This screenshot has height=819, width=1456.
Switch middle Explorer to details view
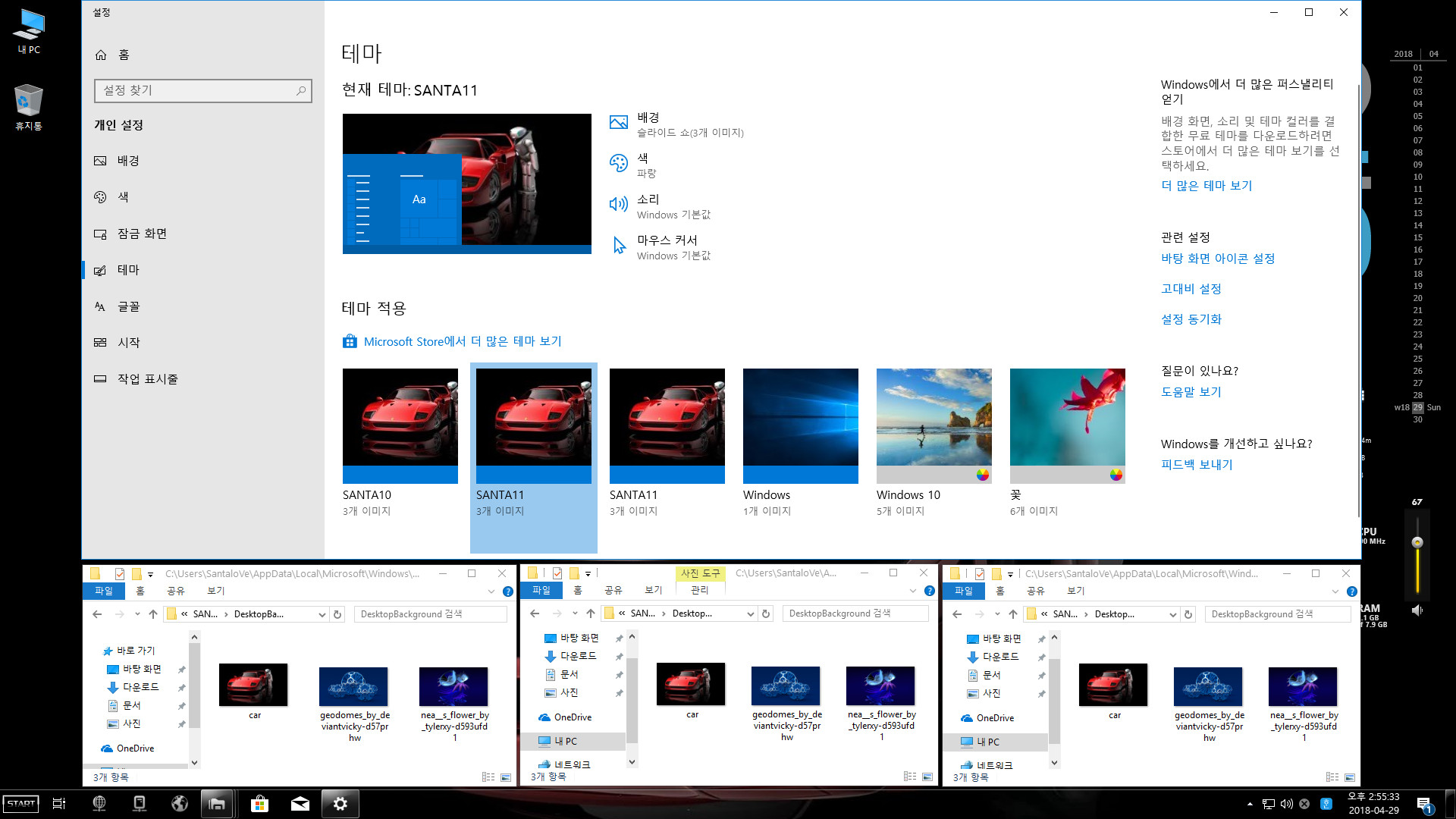910,777
